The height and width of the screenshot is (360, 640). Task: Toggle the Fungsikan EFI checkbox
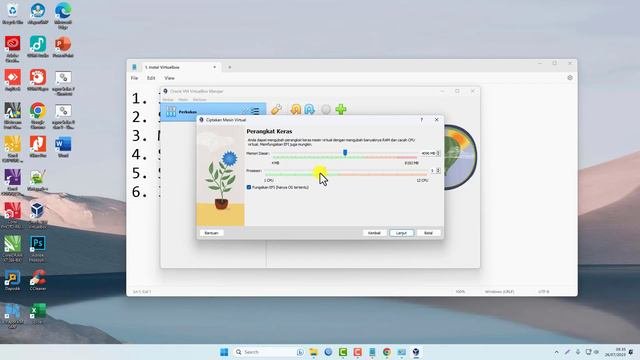tap(249, 187)
